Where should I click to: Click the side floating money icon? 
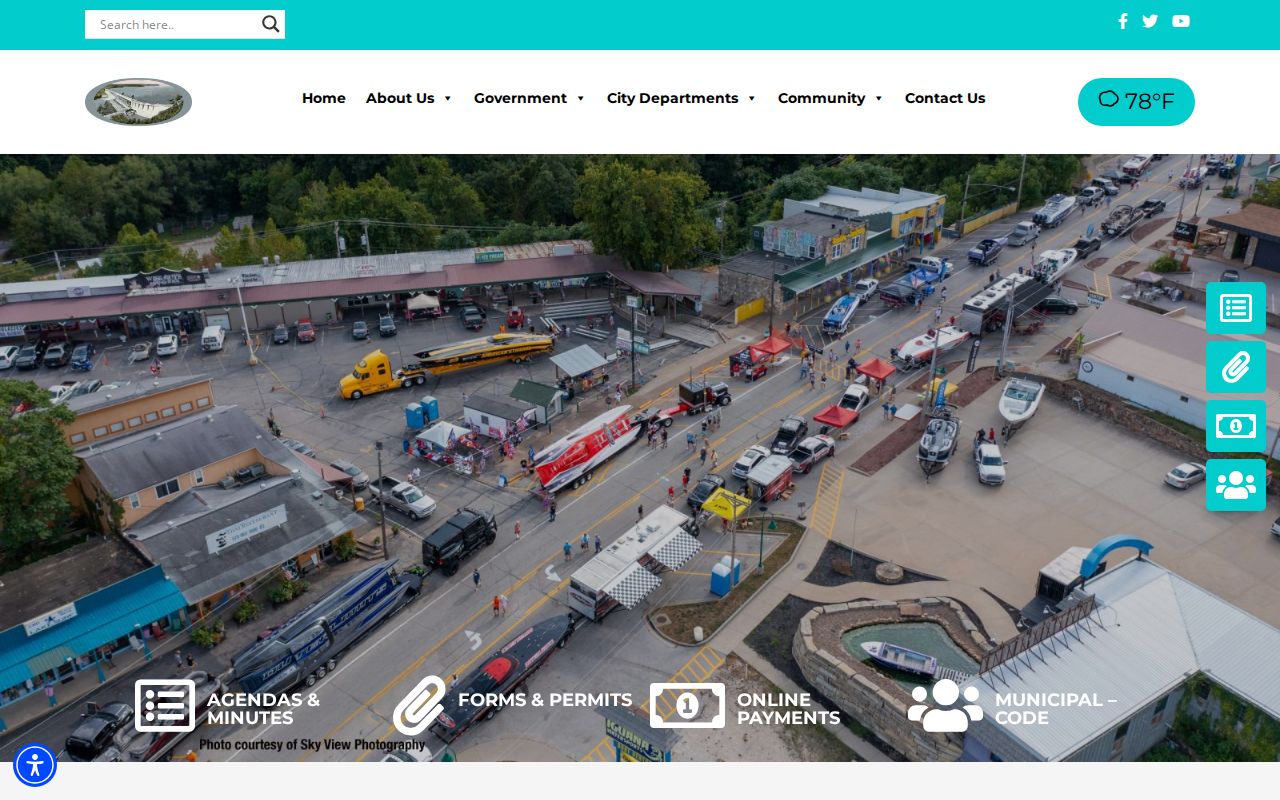[x=1236, y=426]
